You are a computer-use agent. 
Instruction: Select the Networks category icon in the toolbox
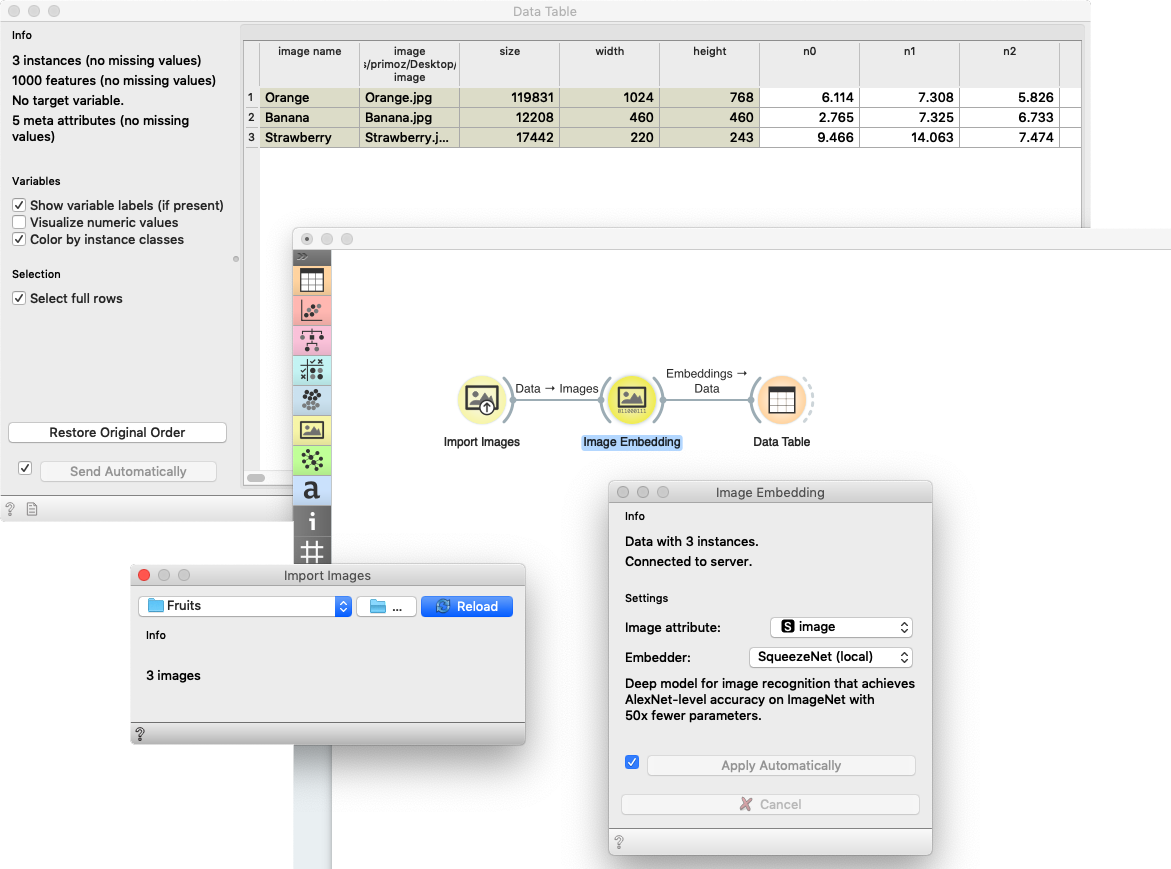tap(311, 460)
